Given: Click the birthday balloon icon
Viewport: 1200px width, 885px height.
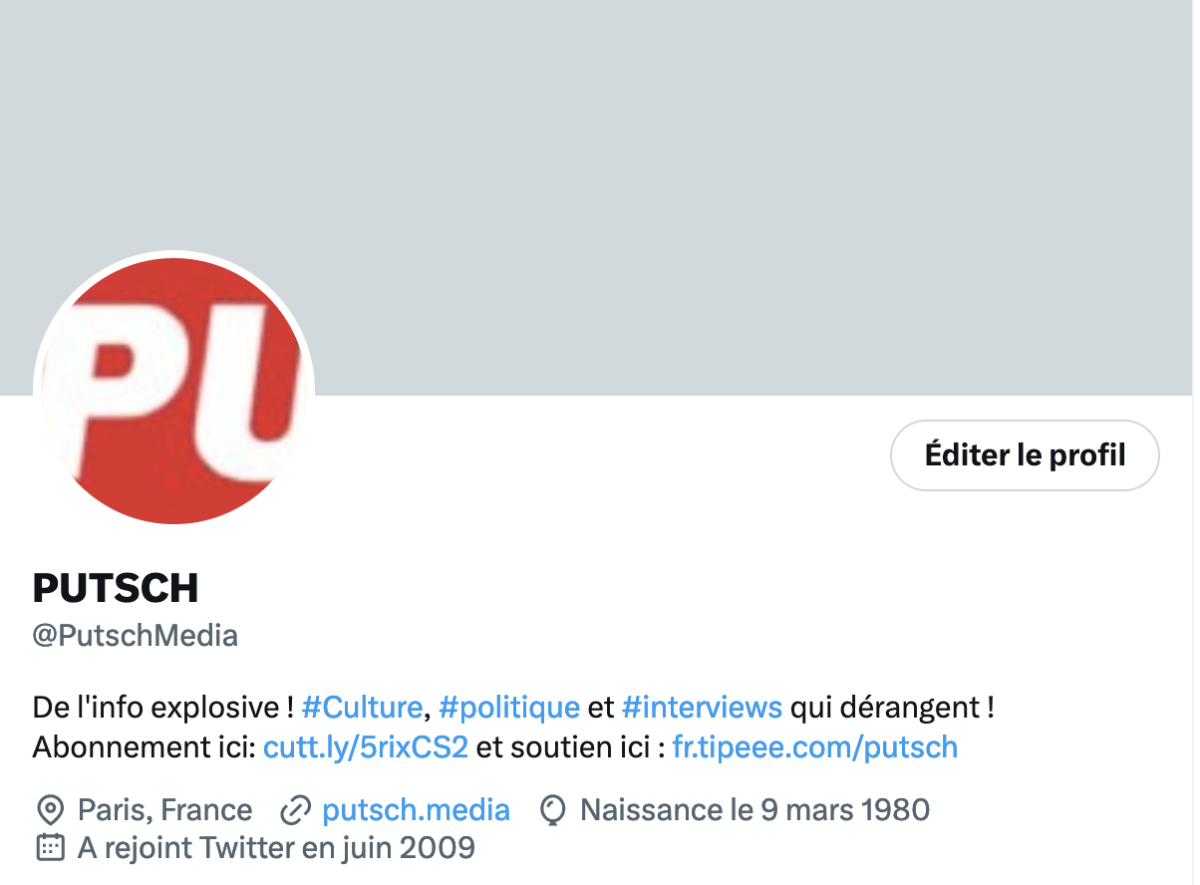Looking at the screenshot, I should [553, 810].
